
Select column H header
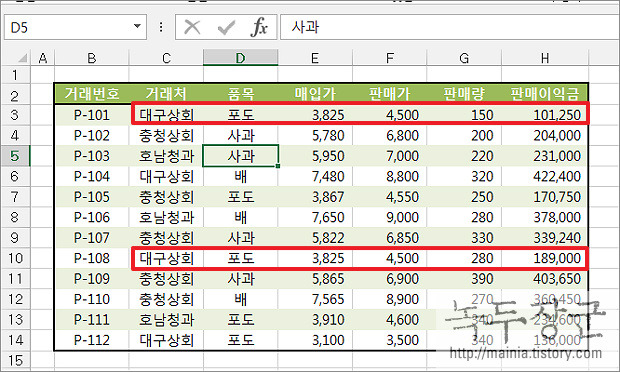pos(545,58)
